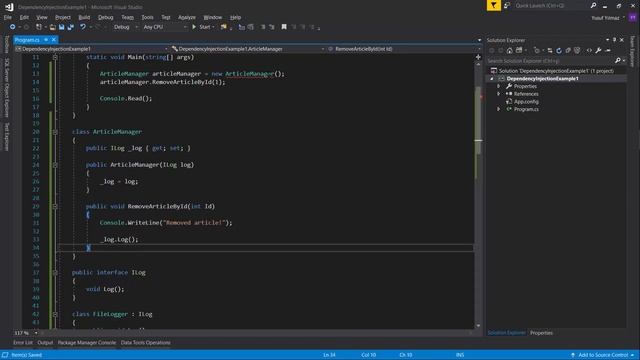Collapse the RemoveArticleById method outlining box
This screenshot has height=360, width=640.
click(55, 207)
